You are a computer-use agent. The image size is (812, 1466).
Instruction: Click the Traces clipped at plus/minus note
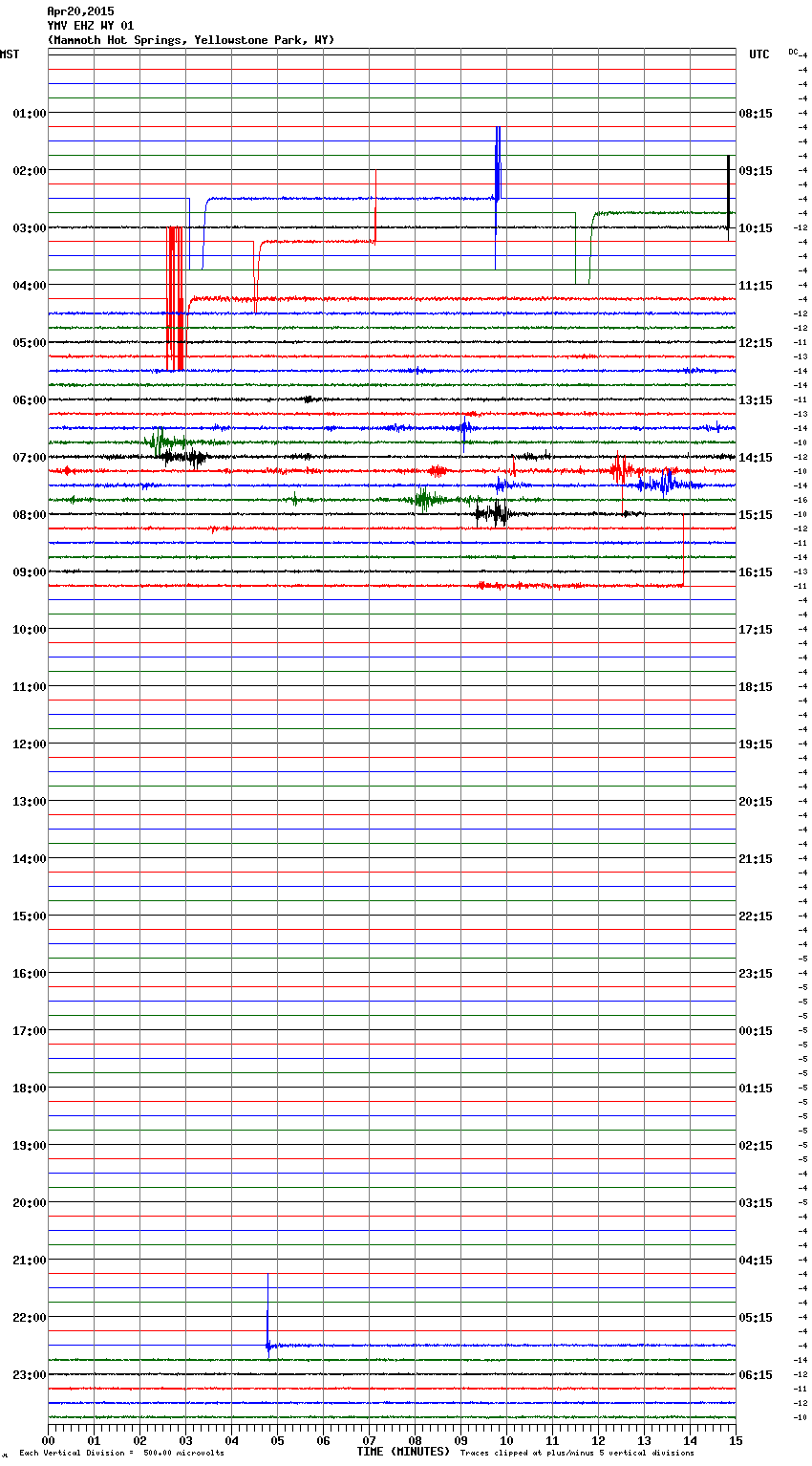point(577,1453)
